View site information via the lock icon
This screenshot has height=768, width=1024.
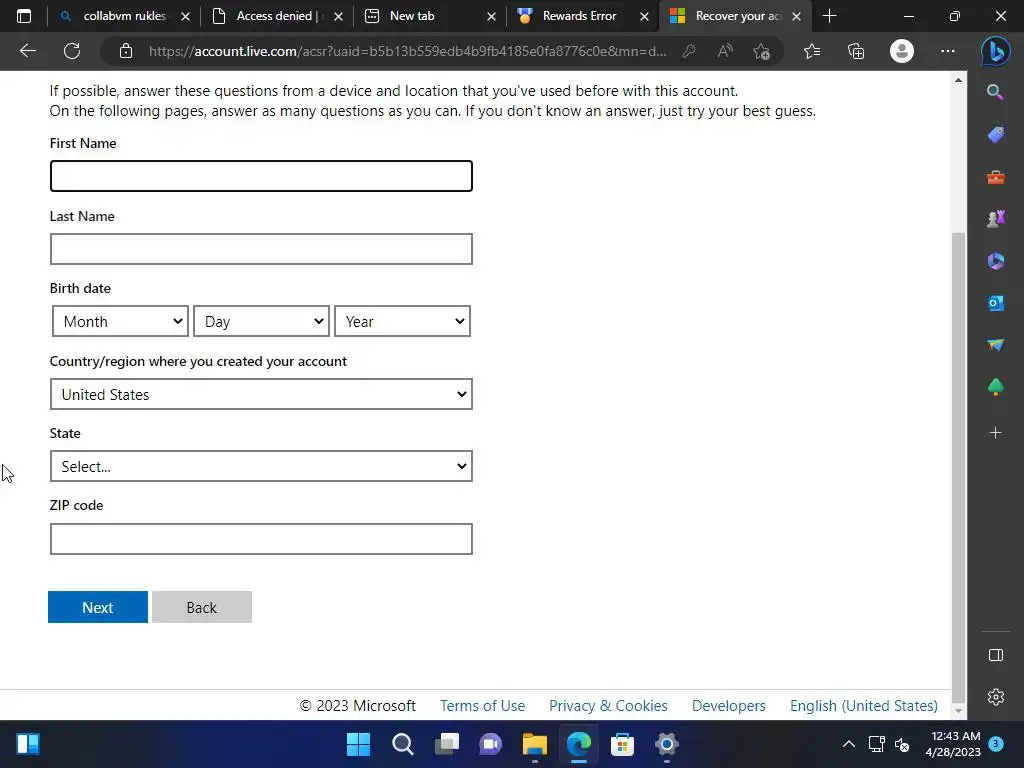pyautogui.click(x=126, y=51)
